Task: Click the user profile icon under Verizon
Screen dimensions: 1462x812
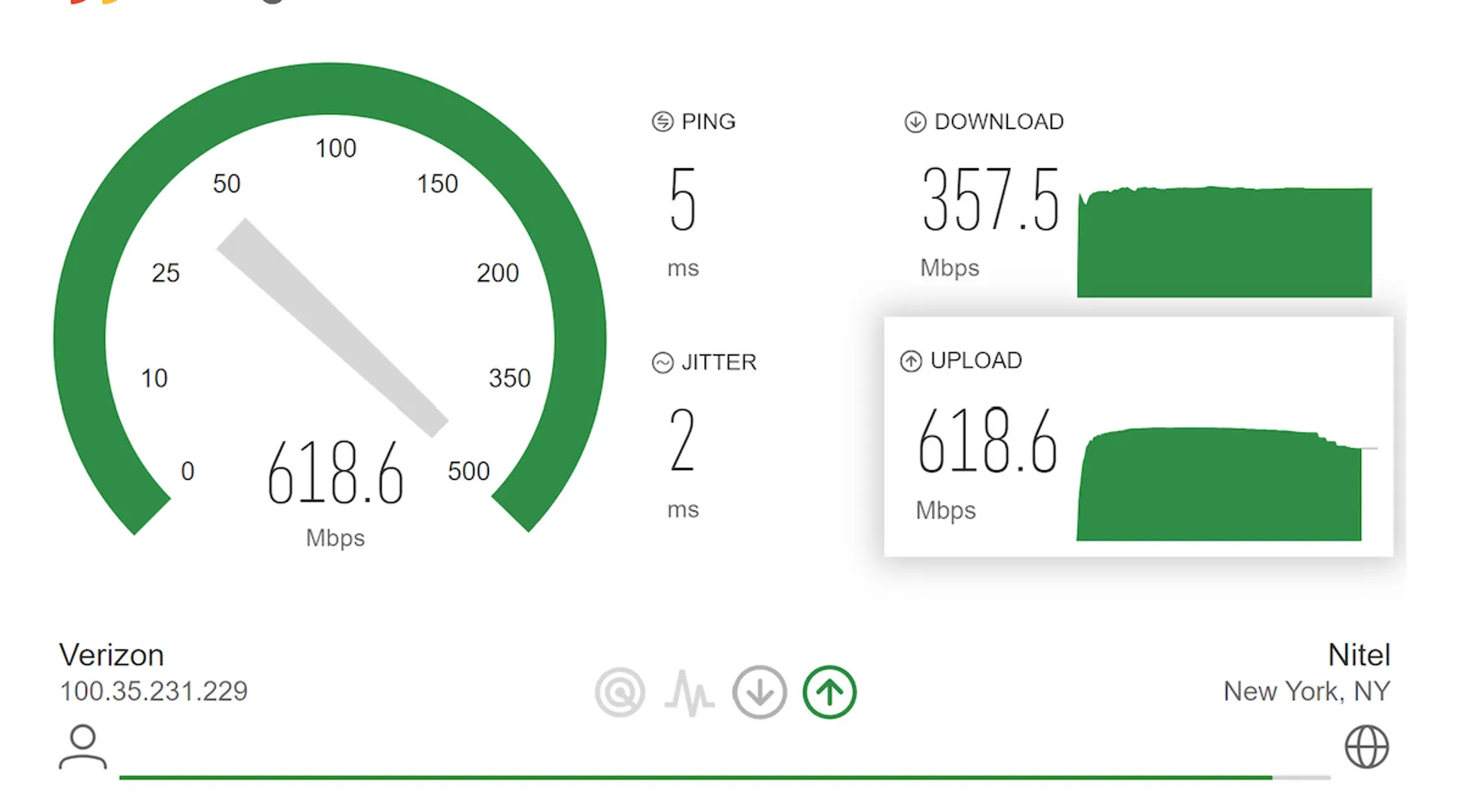Action: tap(83, 746)
